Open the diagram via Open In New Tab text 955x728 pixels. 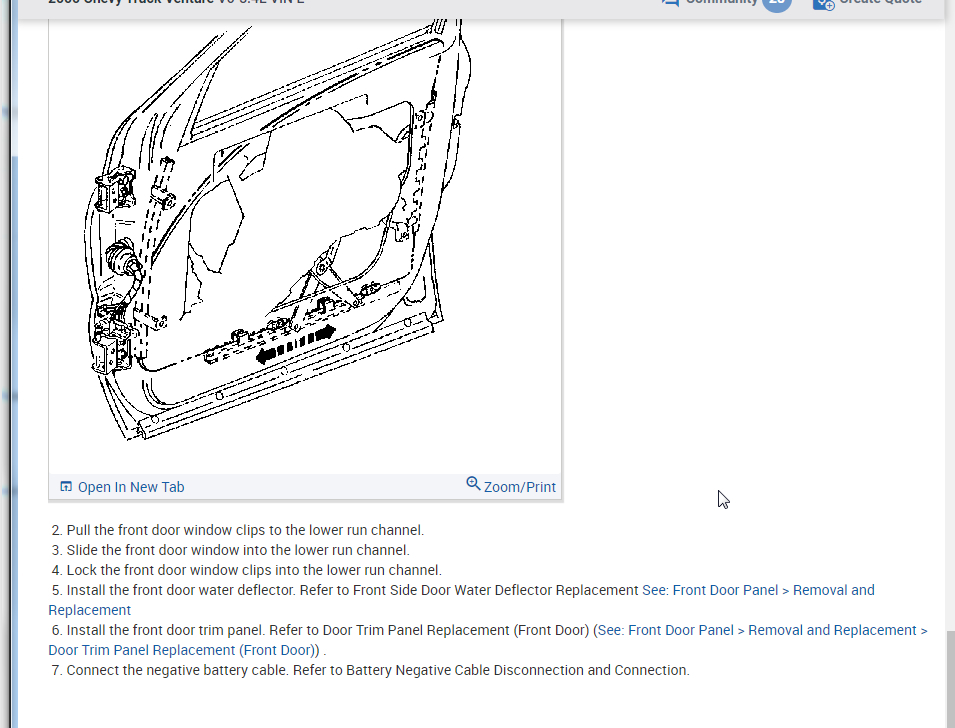pyautogui.click(x=130, y=487)
